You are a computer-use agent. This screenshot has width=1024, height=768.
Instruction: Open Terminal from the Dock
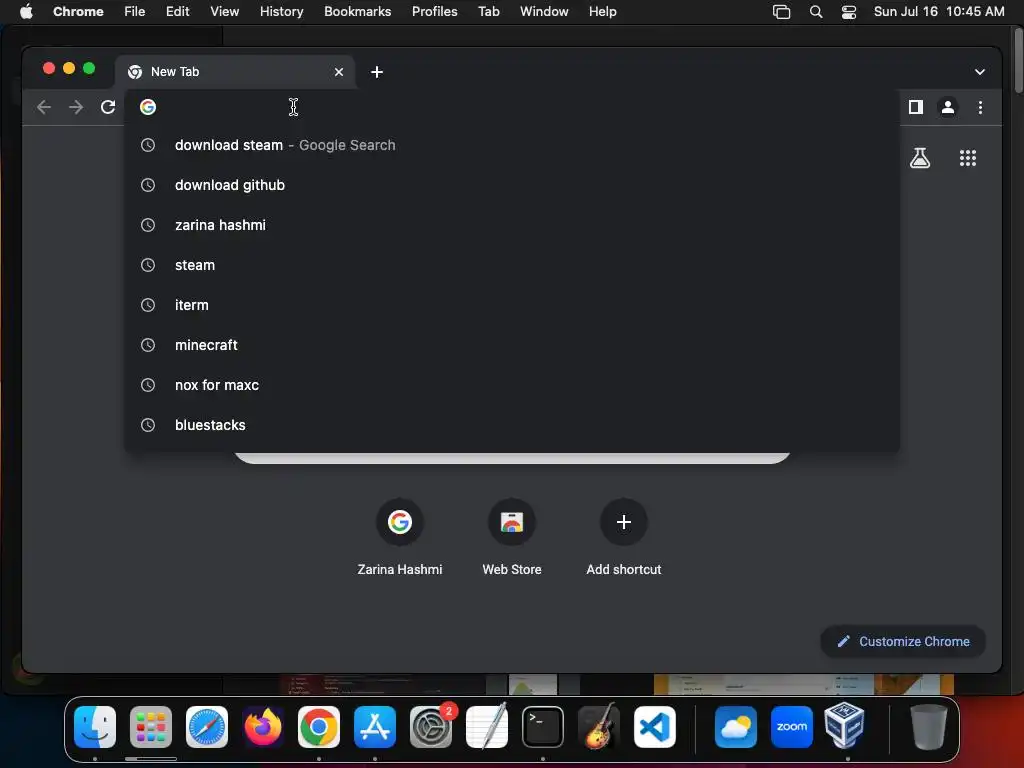[x=543, y=727]
